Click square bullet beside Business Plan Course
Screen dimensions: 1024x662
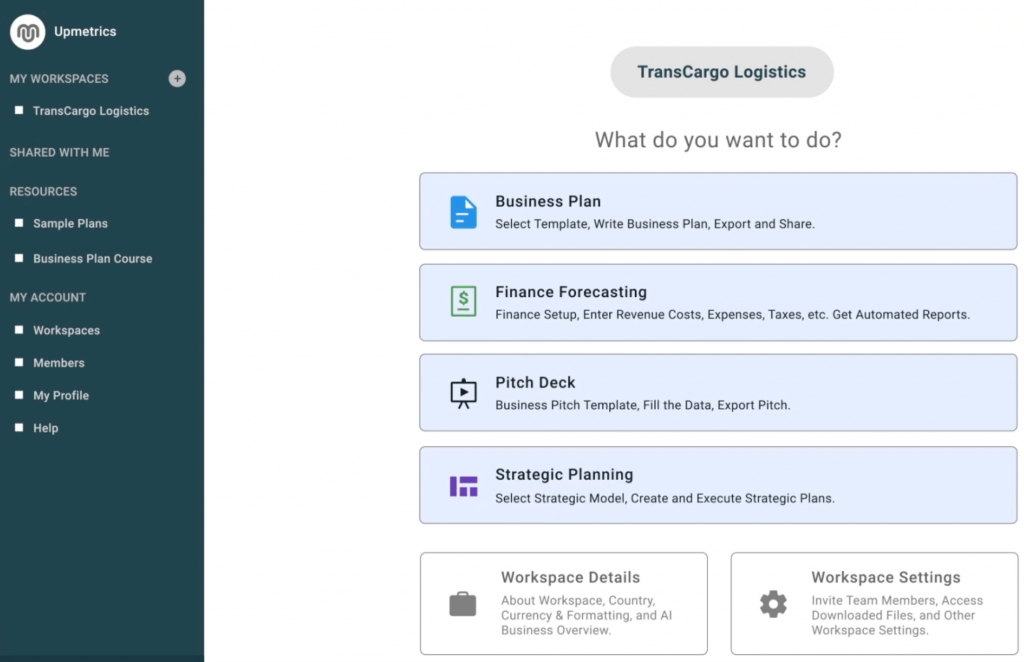point(19,258)
